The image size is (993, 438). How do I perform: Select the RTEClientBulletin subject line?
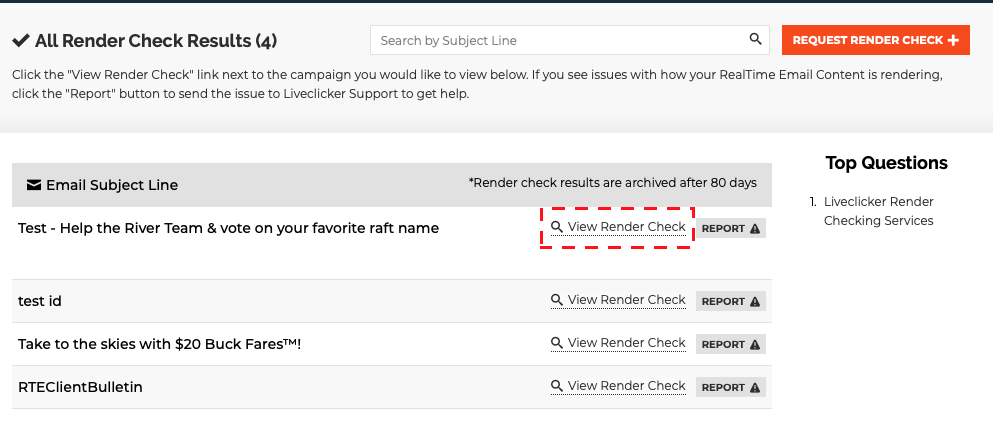pyautogui.click(x=80, y=387)
